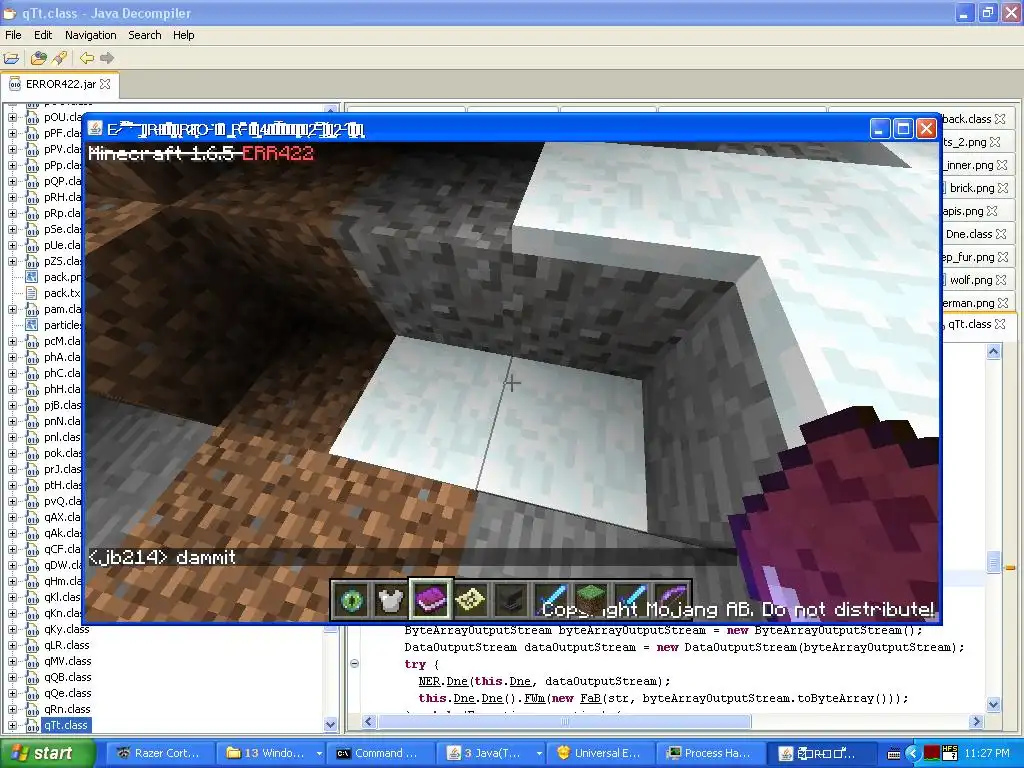Switch to Razer Cortex taskbar button
The image size is (1024, 768).
coord(161,753)
